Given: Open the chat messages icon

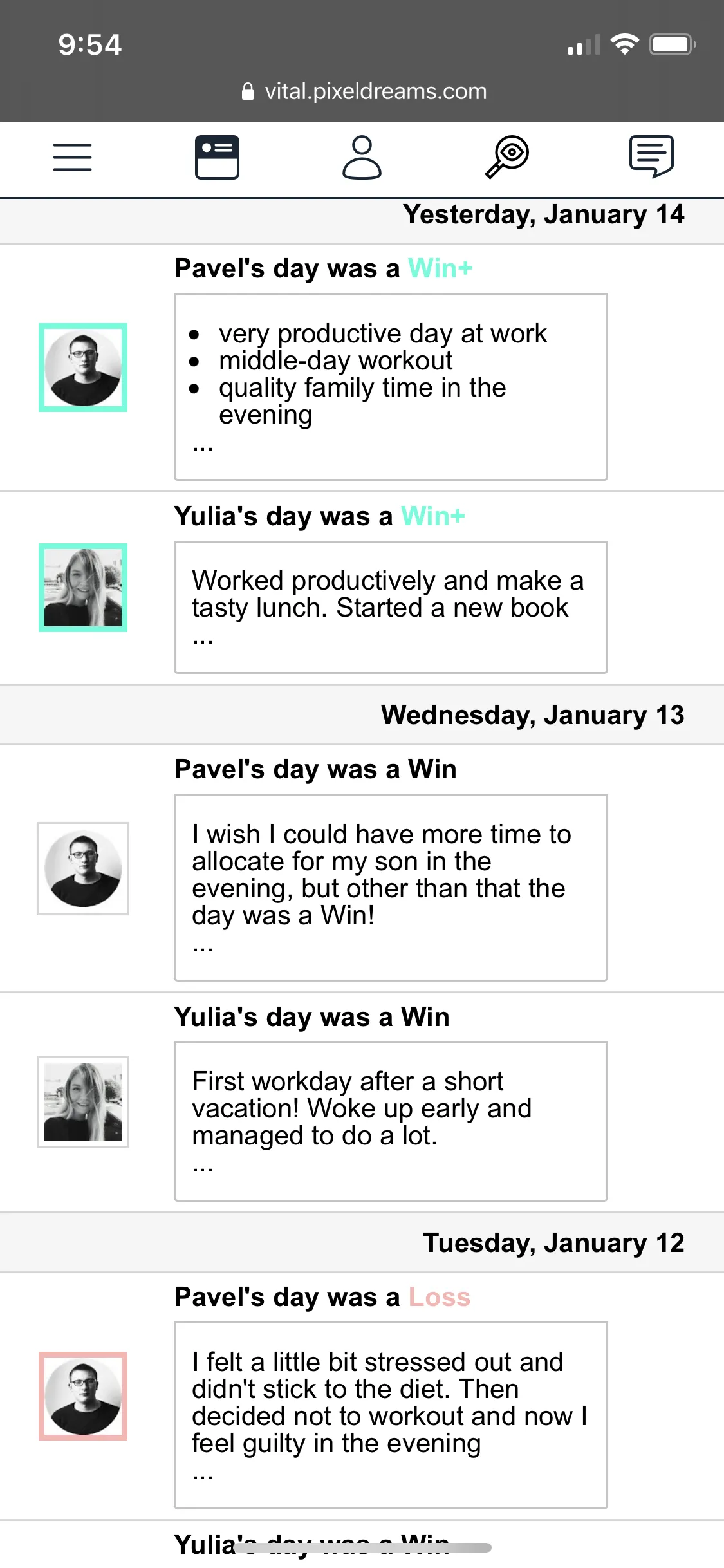Looking at the screenshot, I should point(651,156).
